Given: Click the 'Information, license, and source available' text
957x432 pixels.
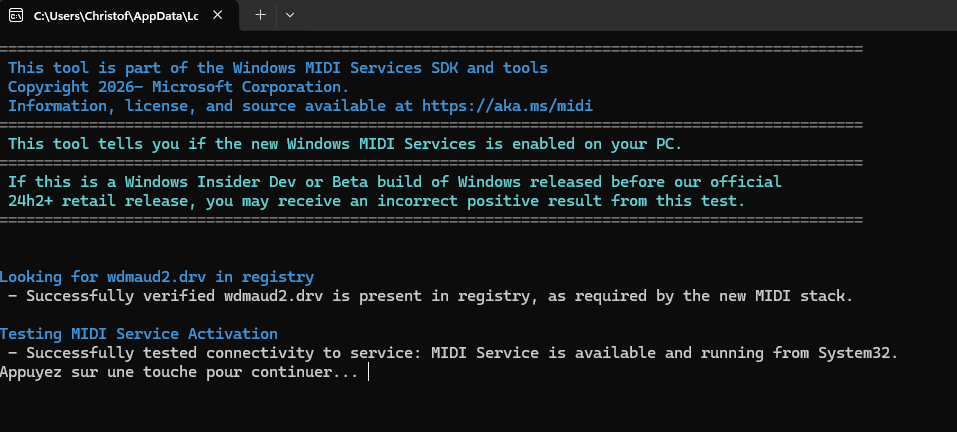Looking at the screenshot, I should point(210,105).
